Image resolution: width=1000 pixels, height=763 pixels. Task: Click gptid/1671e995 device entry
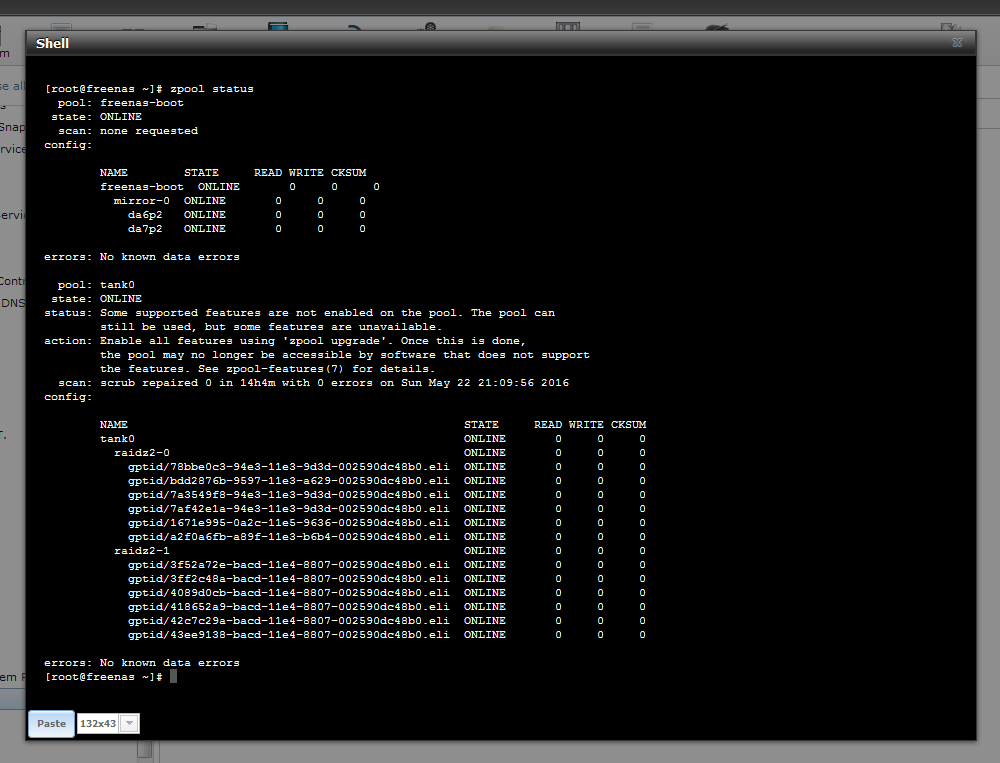(x=288, y=522)
